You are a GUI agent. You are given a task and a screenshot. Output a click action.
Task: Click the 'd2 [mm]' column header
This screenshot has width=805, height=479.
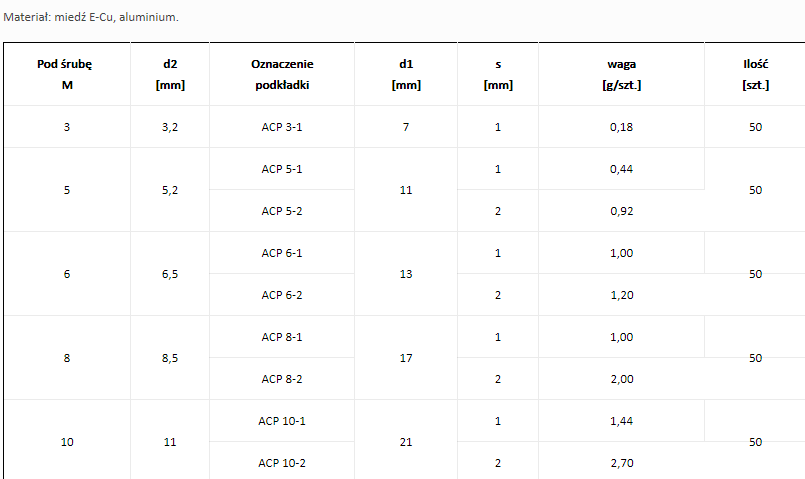click(x=170, y=74)
